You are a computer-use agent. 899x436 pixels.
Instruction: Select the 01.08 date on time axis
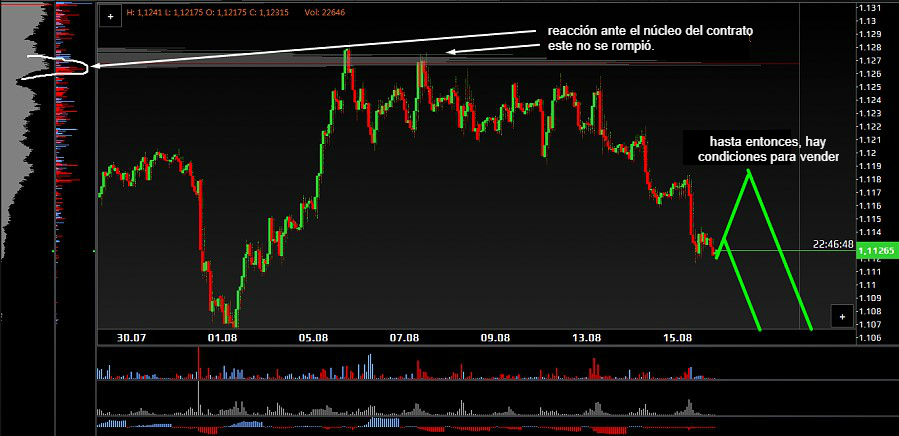pyautogui.click(x=222, y=339)
